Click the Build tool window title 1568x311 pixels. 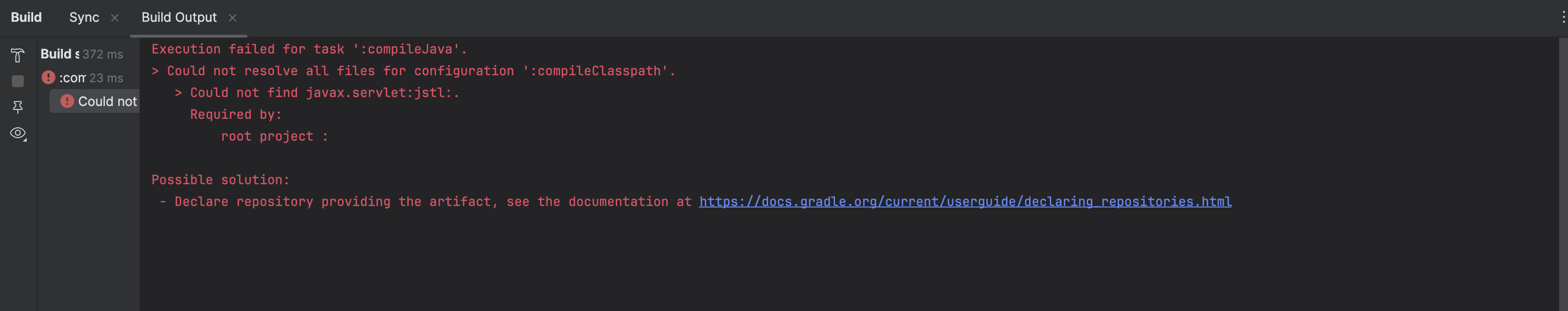point(26,17)
